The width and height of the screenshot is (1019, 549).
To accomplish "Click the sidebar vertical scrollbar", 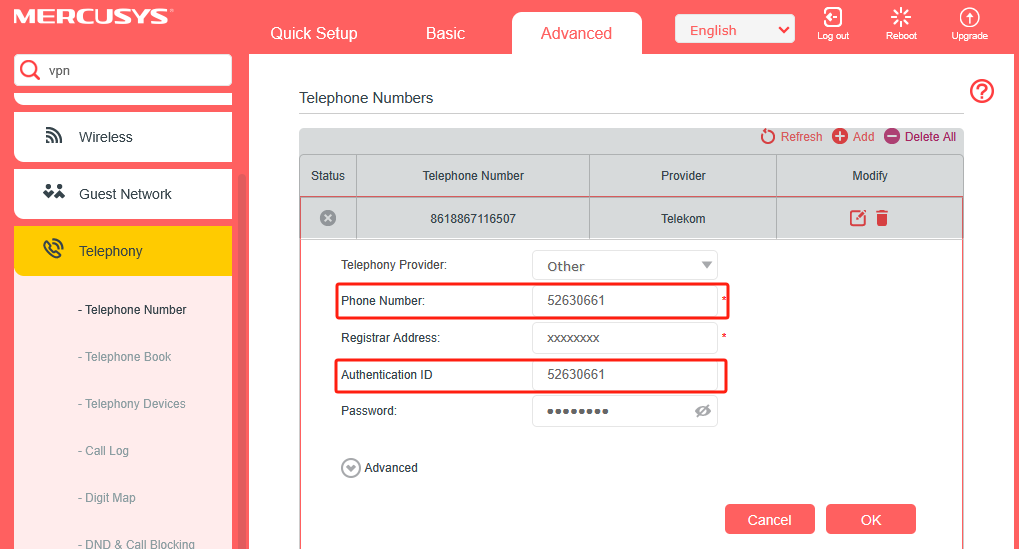I will tap(242, 361).
